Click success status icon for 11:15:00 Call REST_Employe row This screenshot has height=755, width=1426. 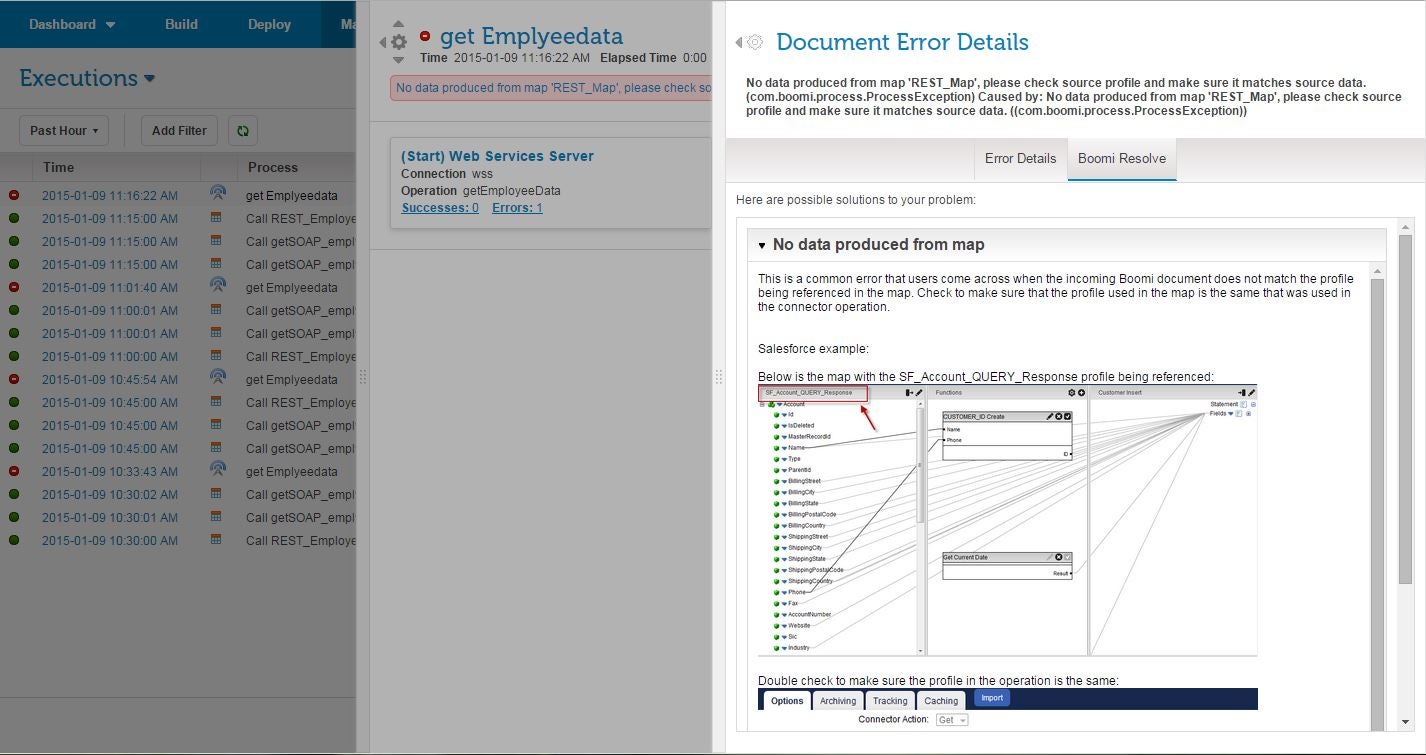(14, 218)
